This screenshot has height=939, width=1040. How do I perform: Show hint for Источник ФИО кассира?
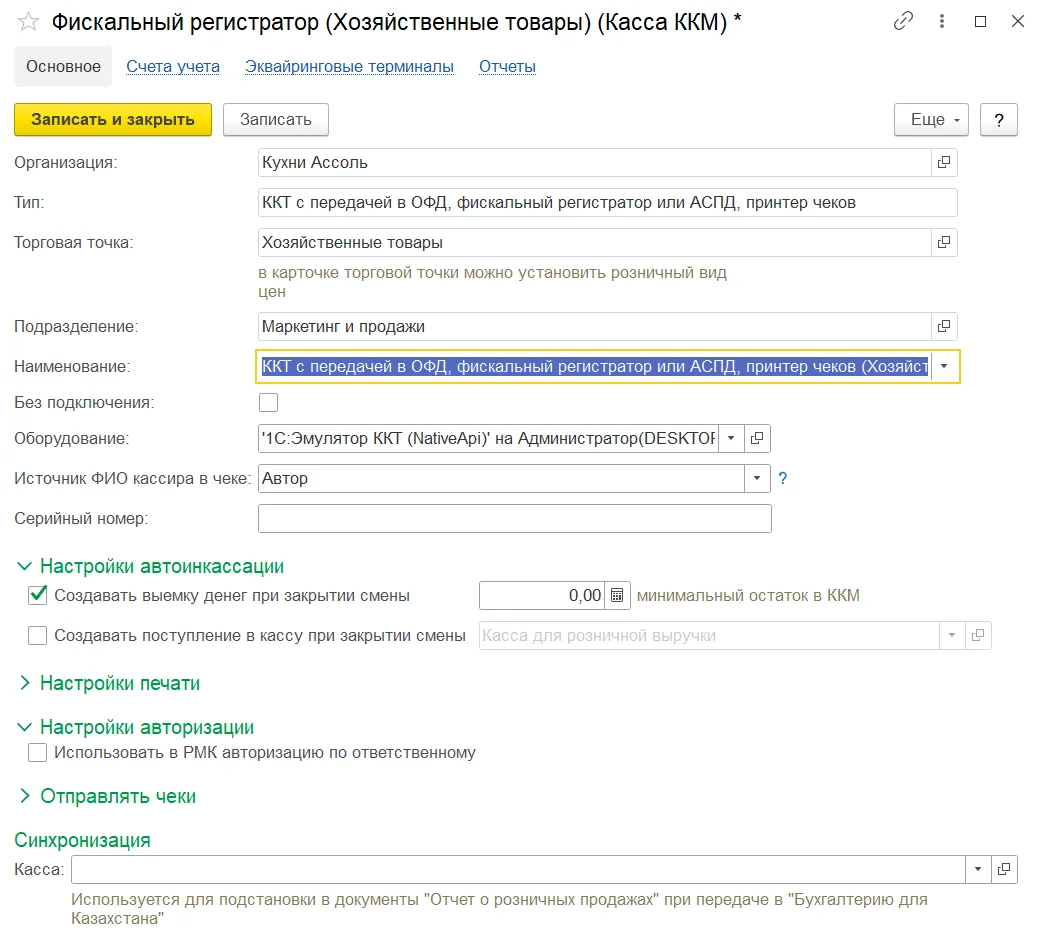[x=783, y=478]
